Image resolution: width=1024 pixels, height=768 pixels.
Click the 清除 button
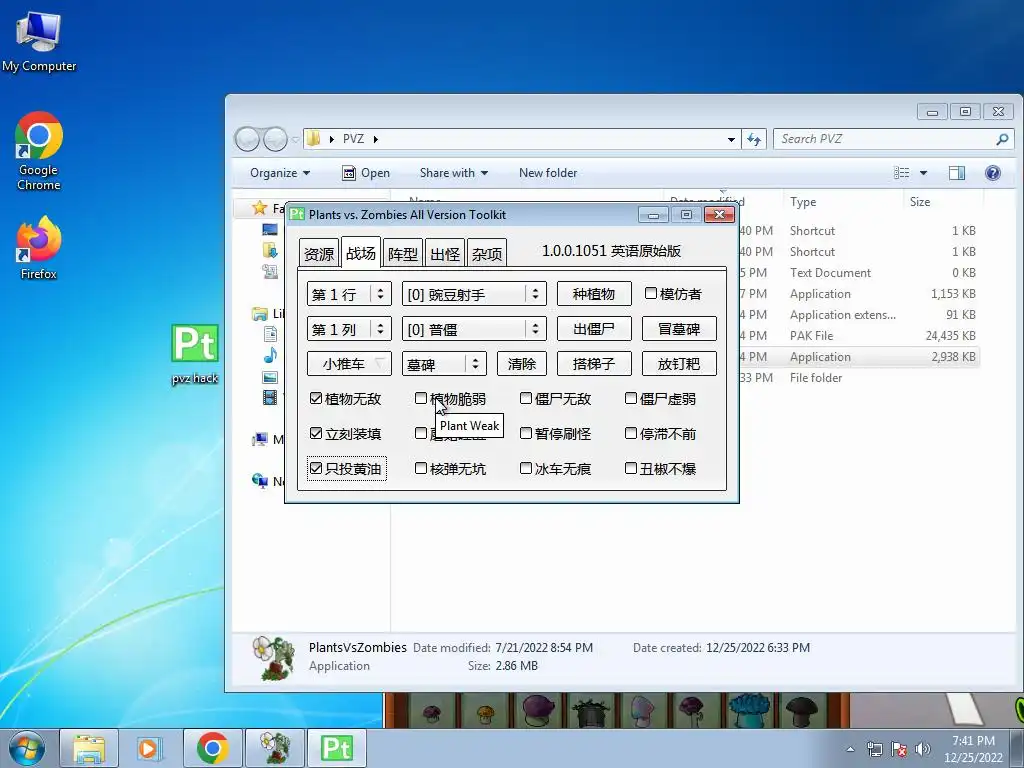(522, 364)
